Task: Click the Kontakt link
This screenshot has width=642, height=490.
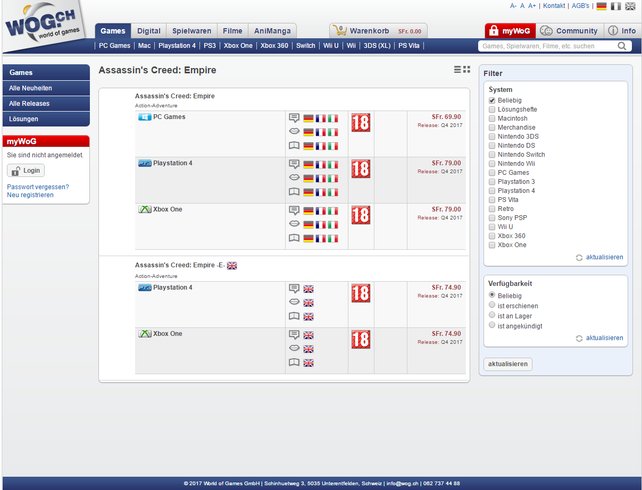Action: [x=554, y=6]
